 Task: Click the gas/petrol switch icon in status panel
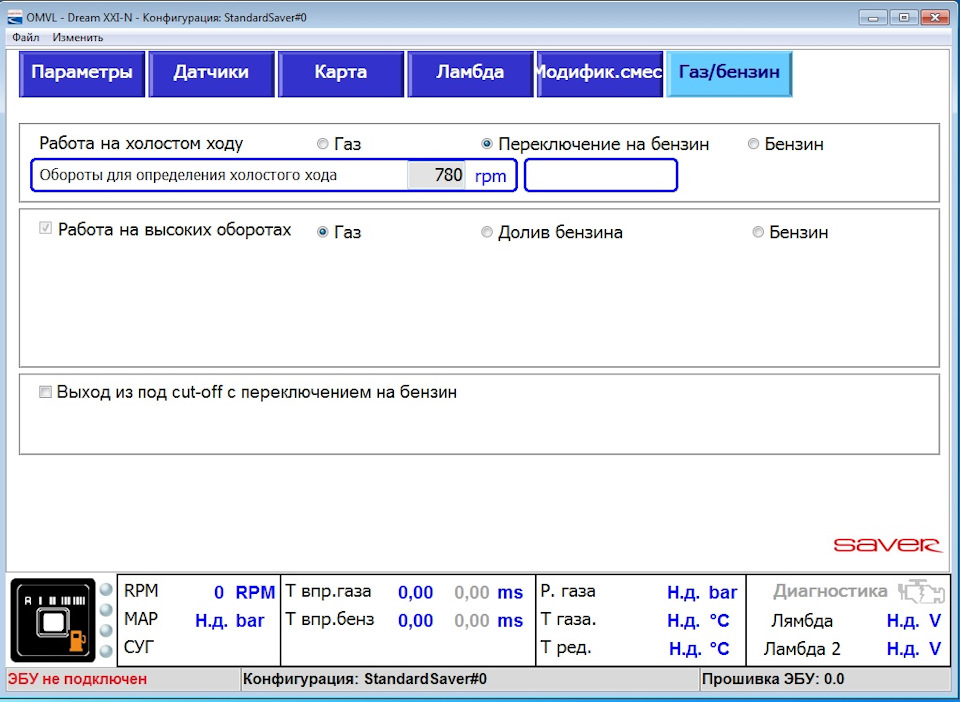coord(53,622)
